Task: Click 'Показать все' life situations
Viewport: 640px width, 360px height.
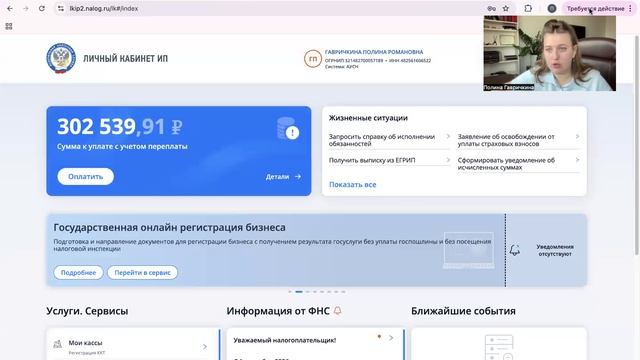Action: [x=353, y=184]
